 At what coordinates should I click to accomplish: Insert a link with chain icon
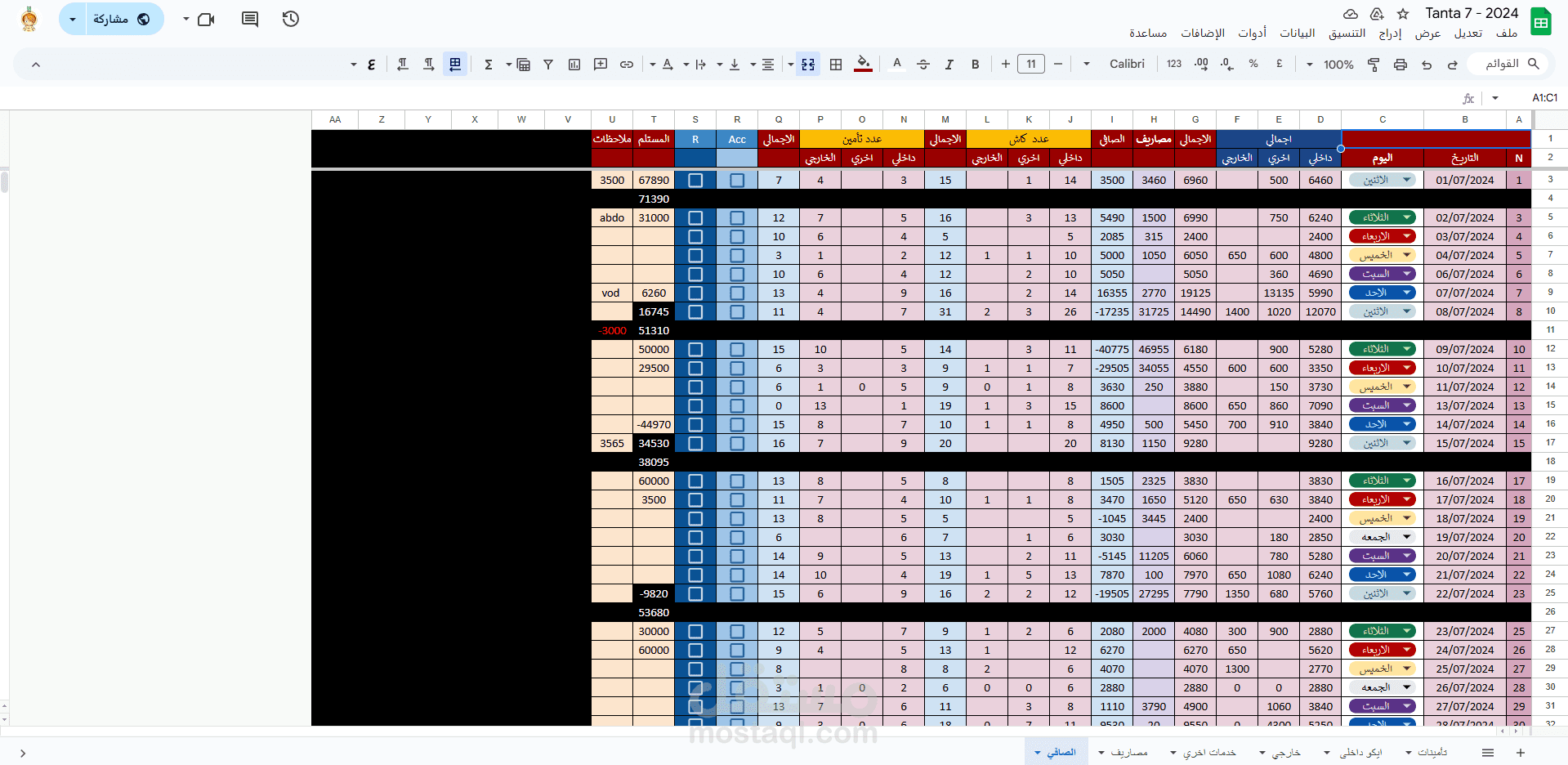pos(627,64)
